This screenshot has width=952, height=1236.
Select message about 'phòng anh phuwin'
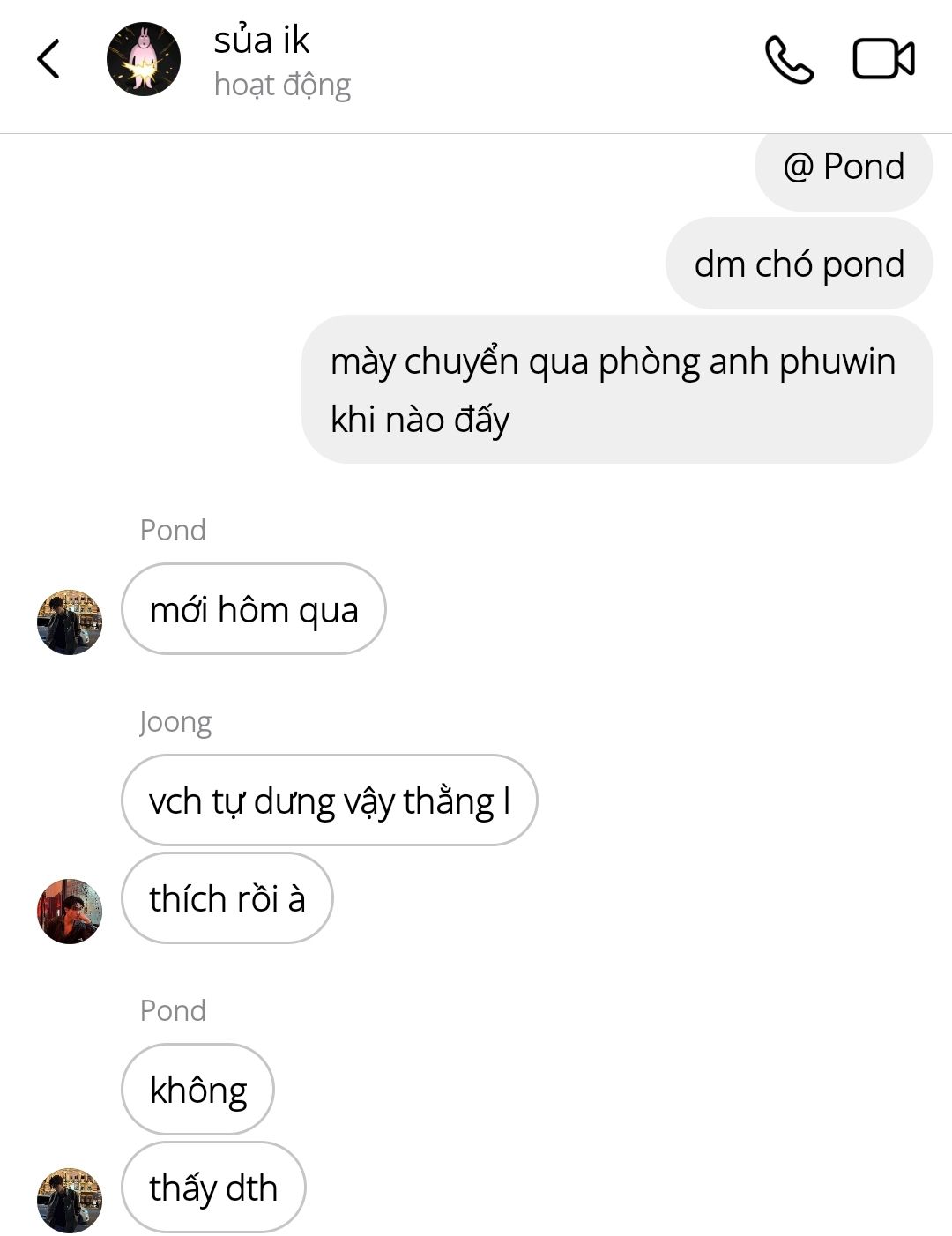point(617,390)
